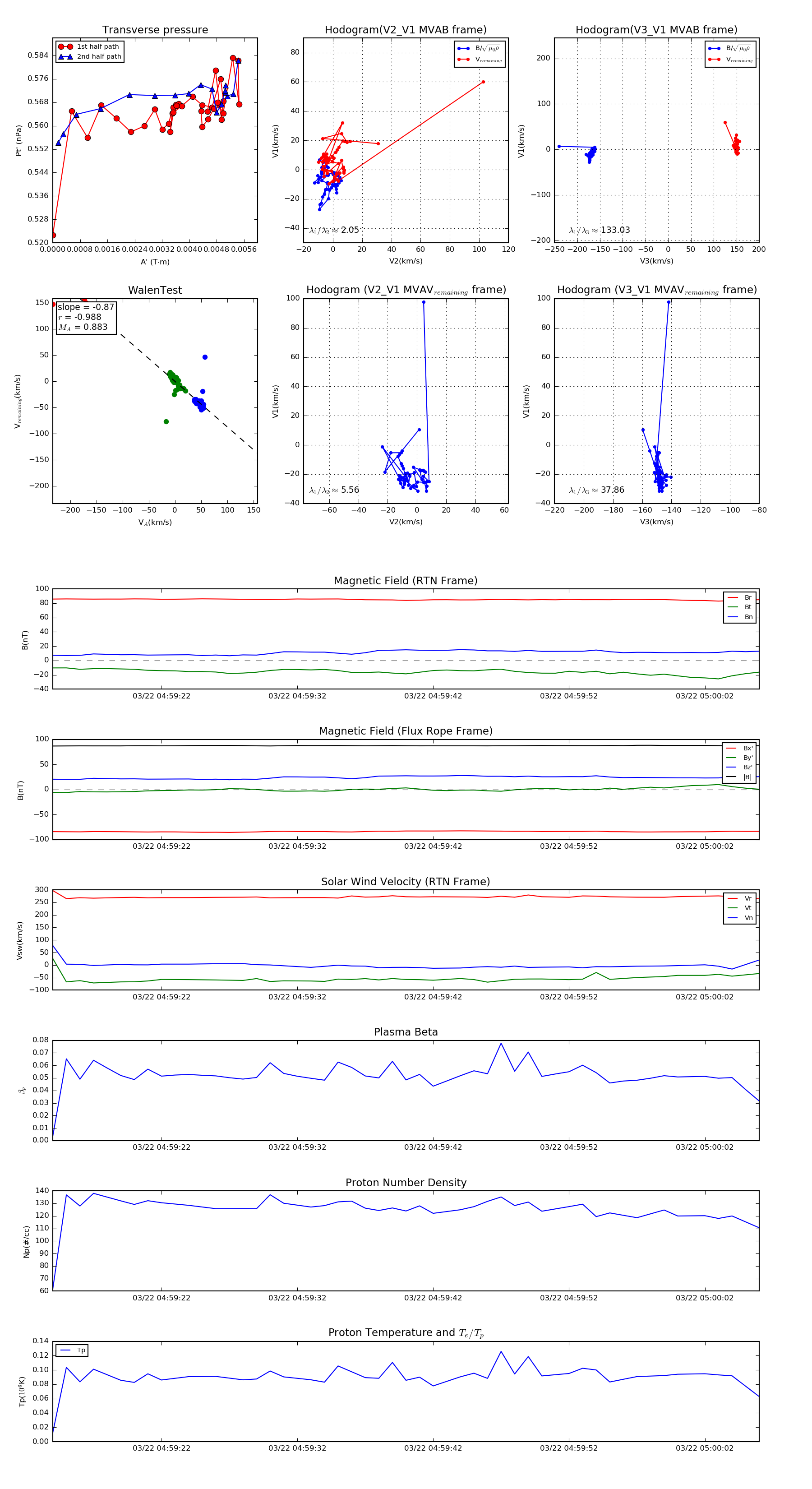Click "03/22 04:59:52" tick under Solar Wind Velocity plot
812x1489 pixels.
coord(569,997)
